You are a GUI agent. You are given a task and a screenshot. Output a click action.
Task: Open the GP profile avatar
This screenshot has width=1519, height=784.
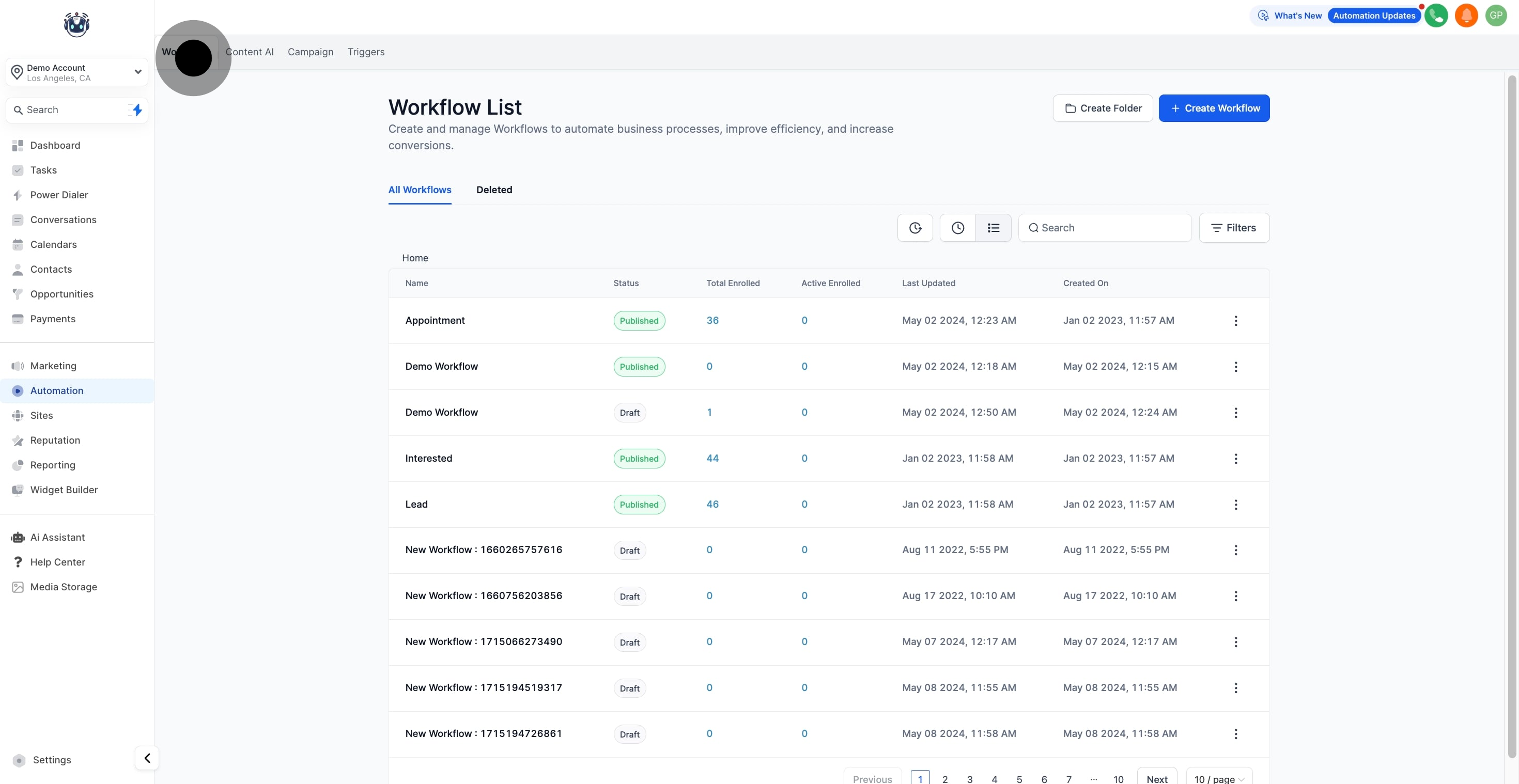coord(1496,15)
